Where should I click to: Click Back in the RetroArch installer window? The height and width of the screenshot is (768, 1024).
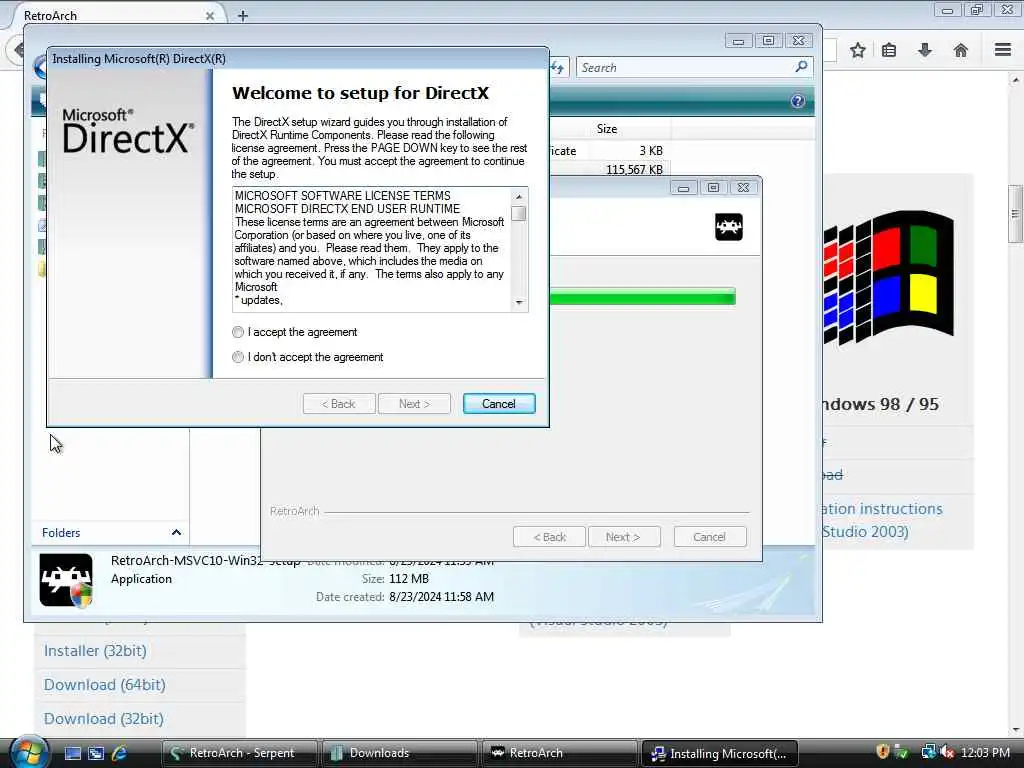coord(549,537)
